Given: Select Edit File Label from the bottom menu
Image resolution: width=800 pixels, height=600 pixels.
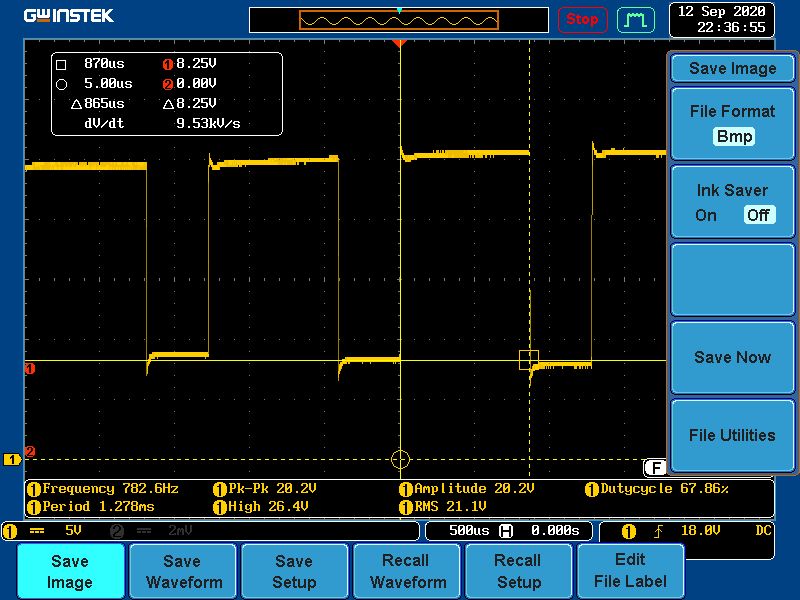Looking at the screenshot, I should (x=630, y=571).
